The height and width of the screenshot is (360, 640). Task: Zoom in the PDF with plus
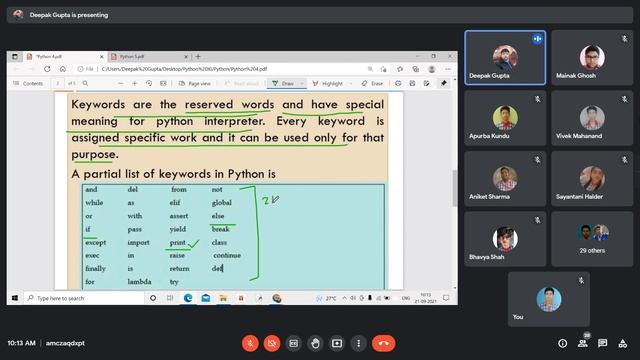(x=135, y=83)
